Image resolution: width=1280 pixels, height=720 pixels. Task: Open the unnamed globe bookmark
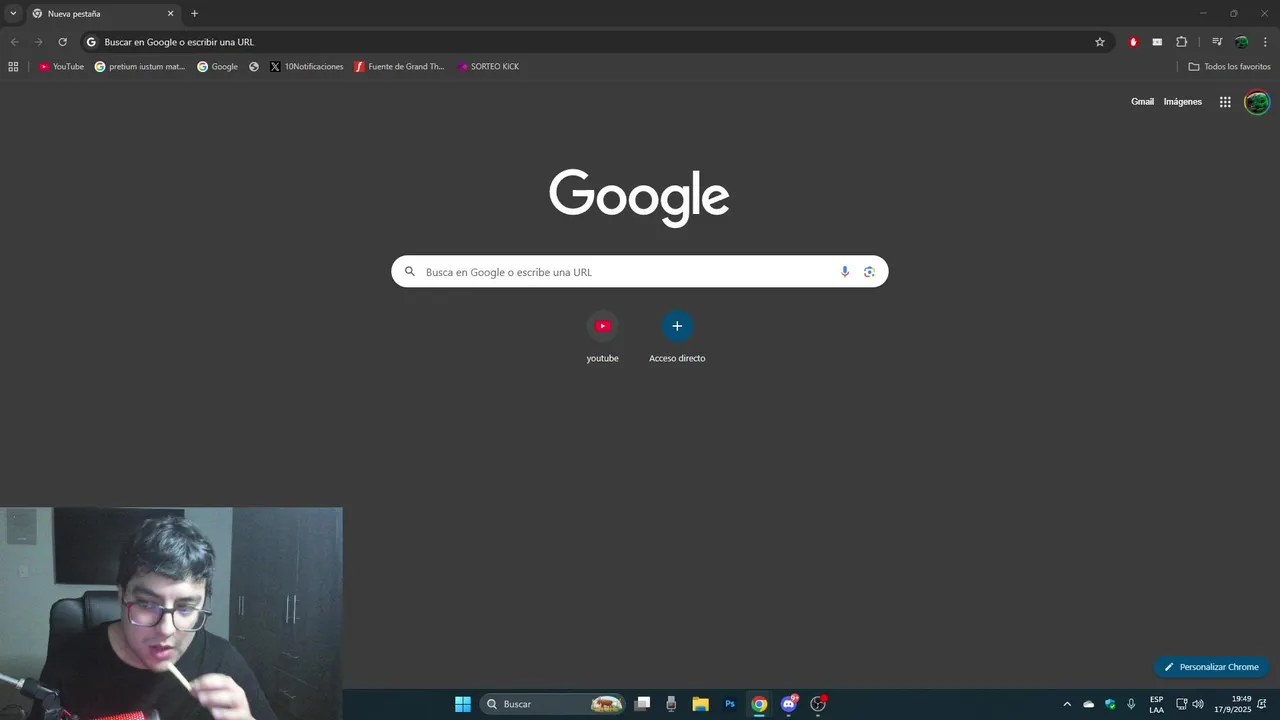coord(254,67)
